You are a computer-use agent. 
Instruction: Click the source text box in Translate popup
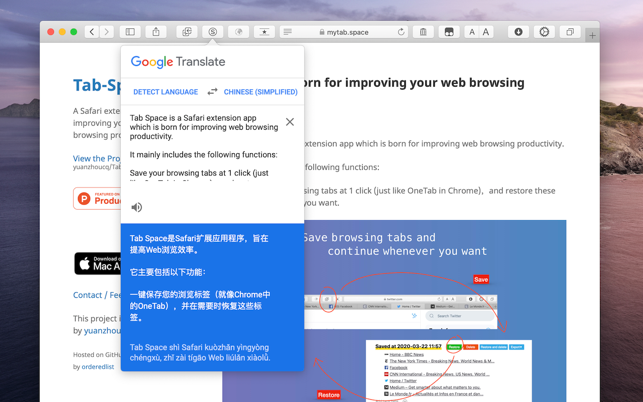pos(204,148)
